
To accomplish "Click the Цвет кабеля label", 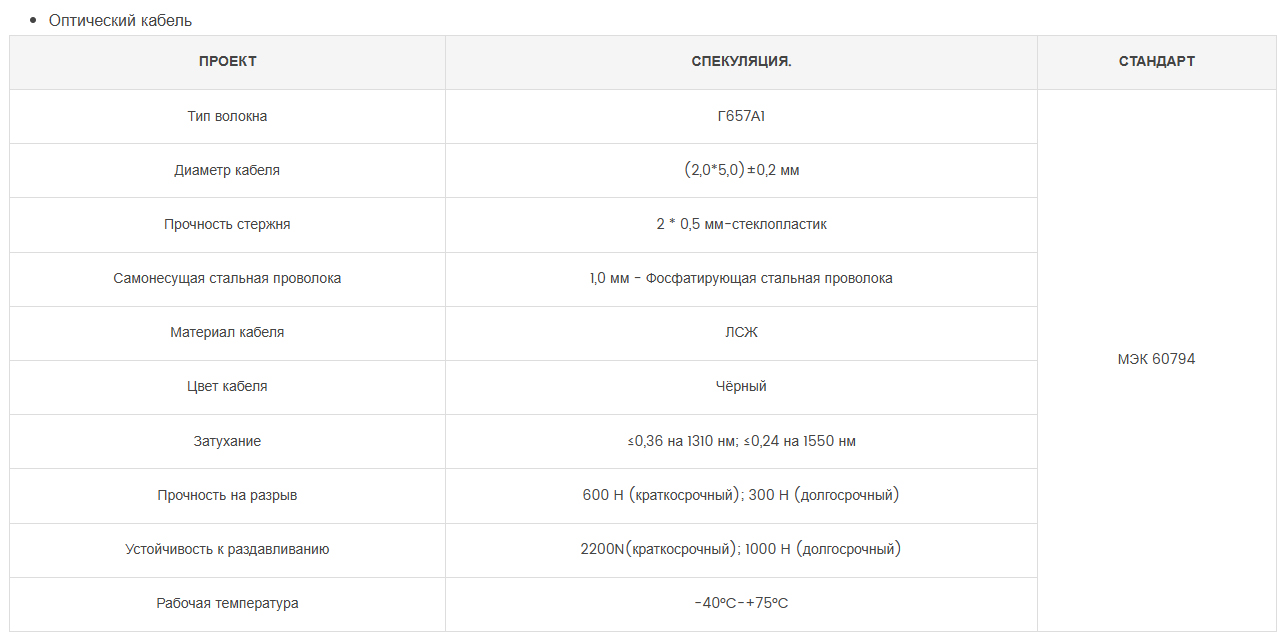I will coord(227,386).
